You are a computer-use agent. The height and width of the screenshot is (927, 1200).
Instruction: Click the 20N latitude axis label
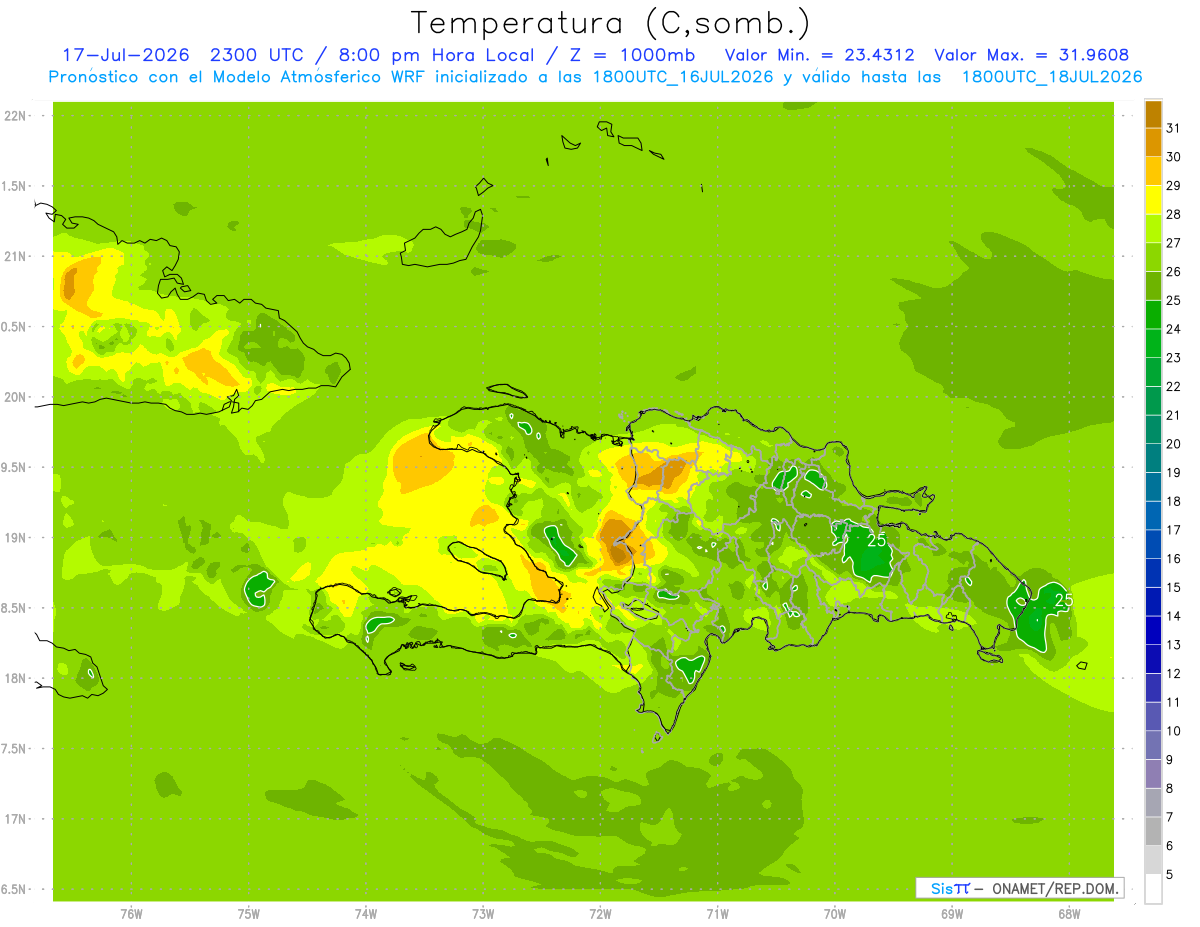pyautogui.click(x=16, y=397)
